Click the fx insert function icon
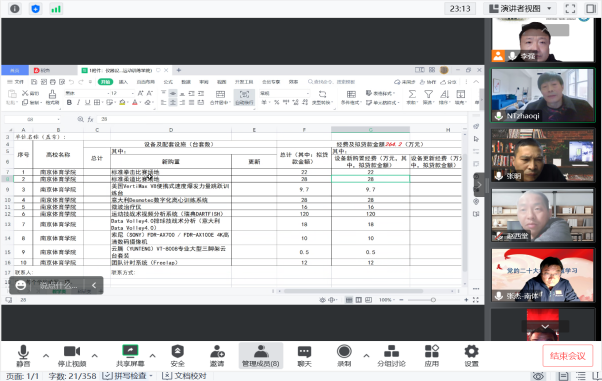602x381 pixels. (x=91, y=119)
